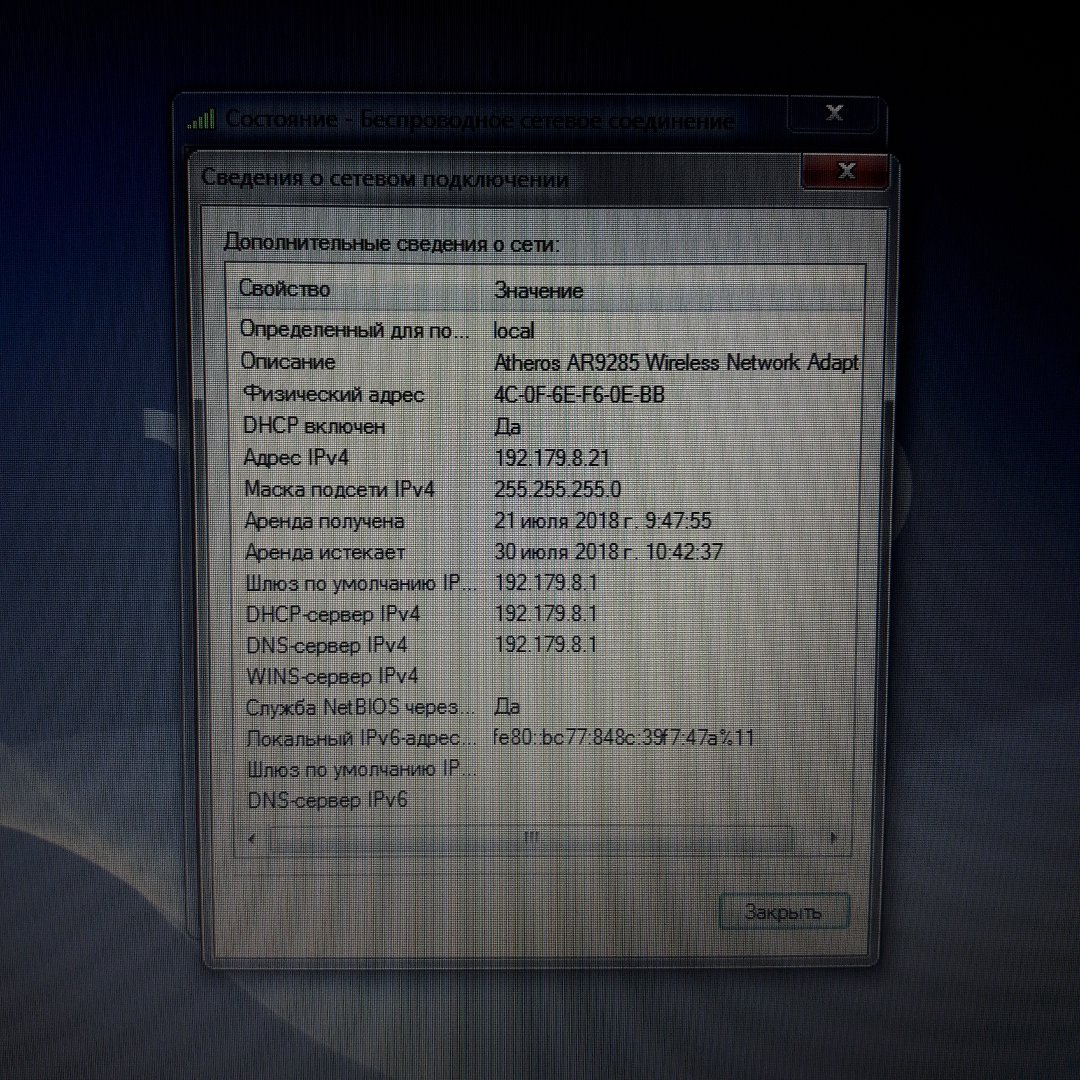Click the Свойство column header
The width and height of the screenshot is (1080, 1080).
coord(284,289)
